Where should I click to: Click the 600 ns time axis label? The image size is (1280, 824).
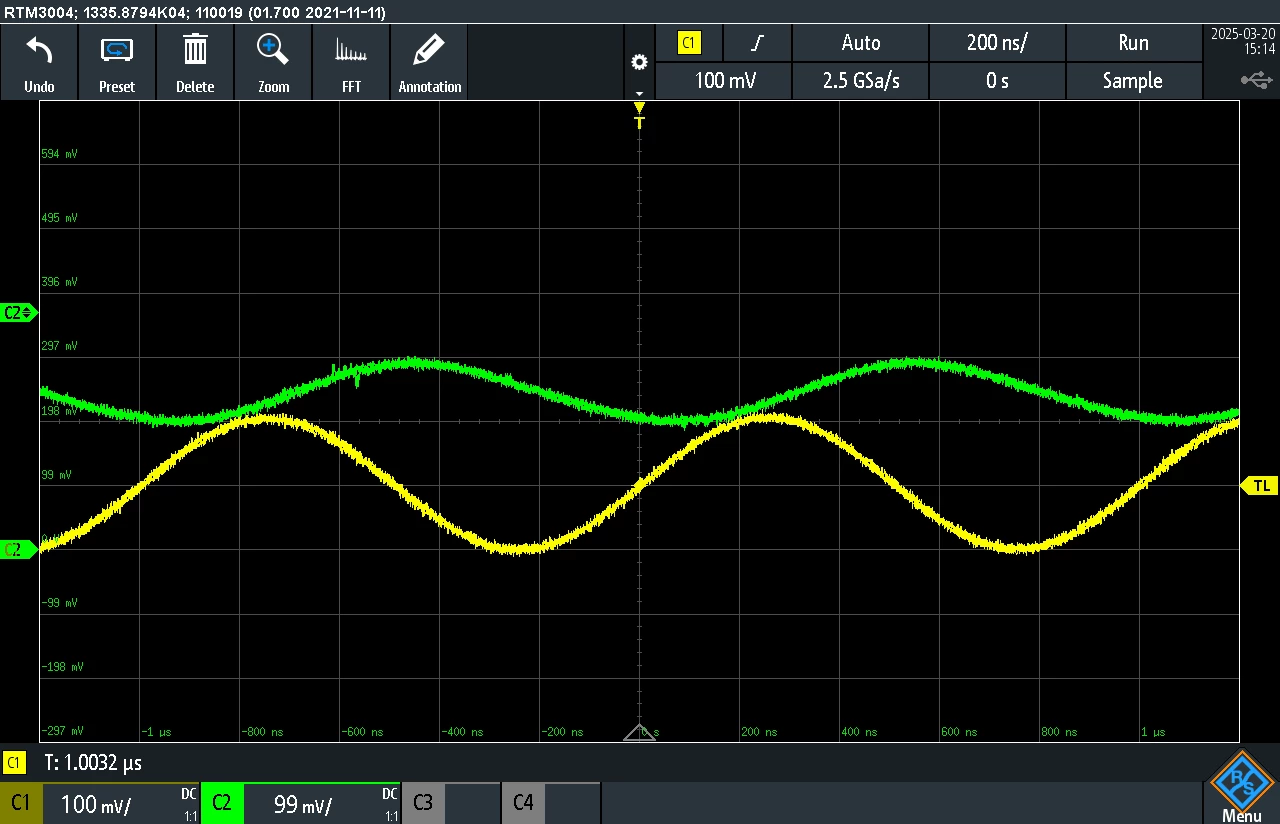[x=959, y=732]
